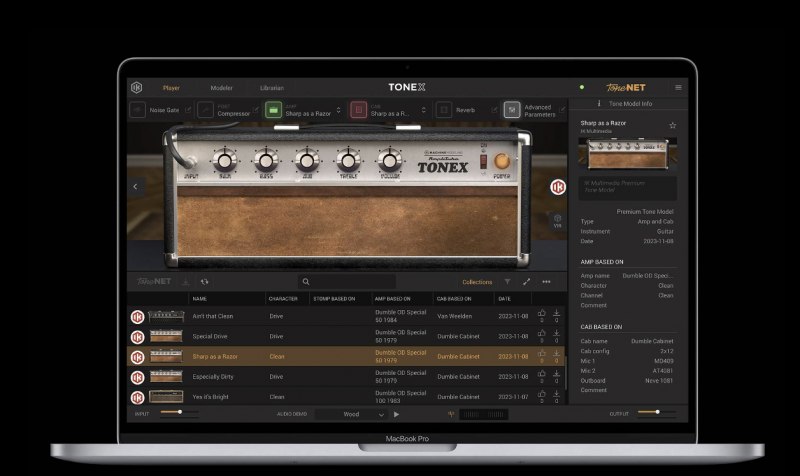Click the tone search field
This screenshot has height=476, width=800.
point(347,282)
